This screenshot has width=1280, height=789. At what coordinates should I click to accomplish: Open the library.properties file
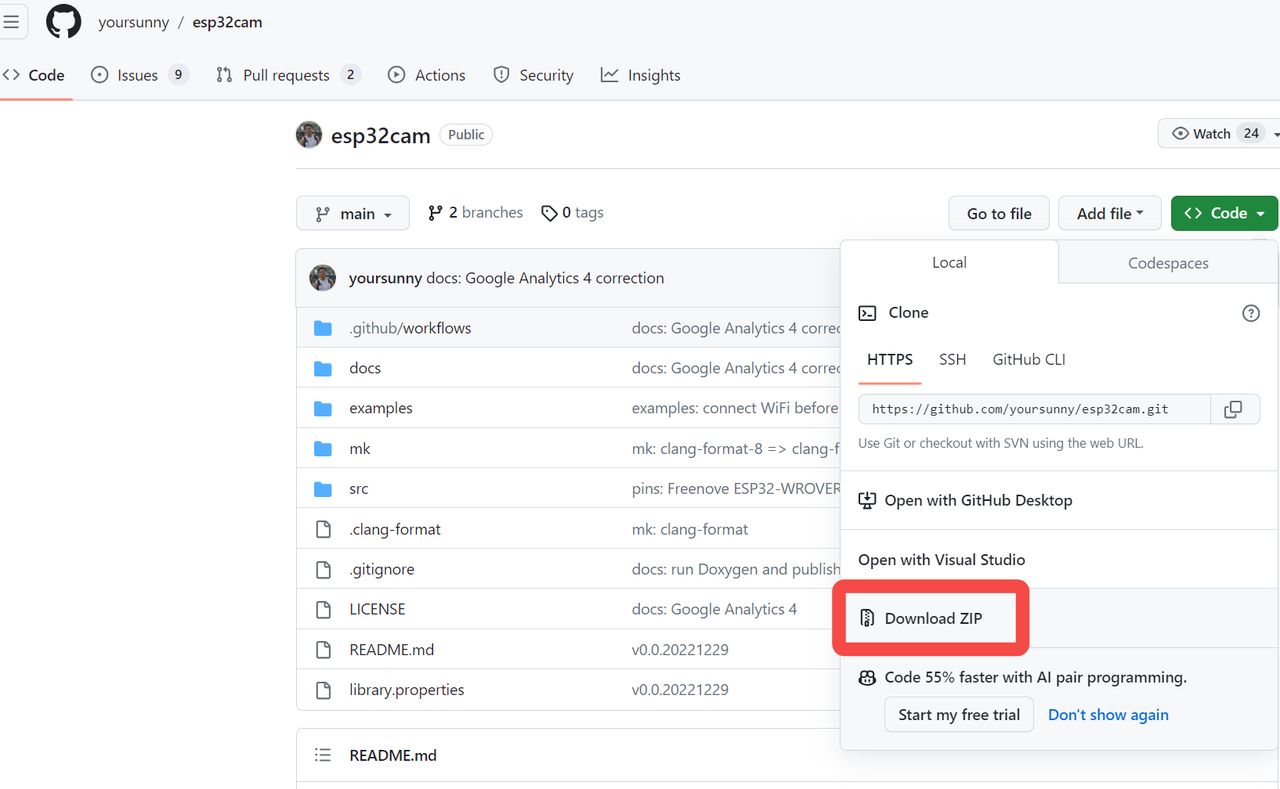[407, 690]
